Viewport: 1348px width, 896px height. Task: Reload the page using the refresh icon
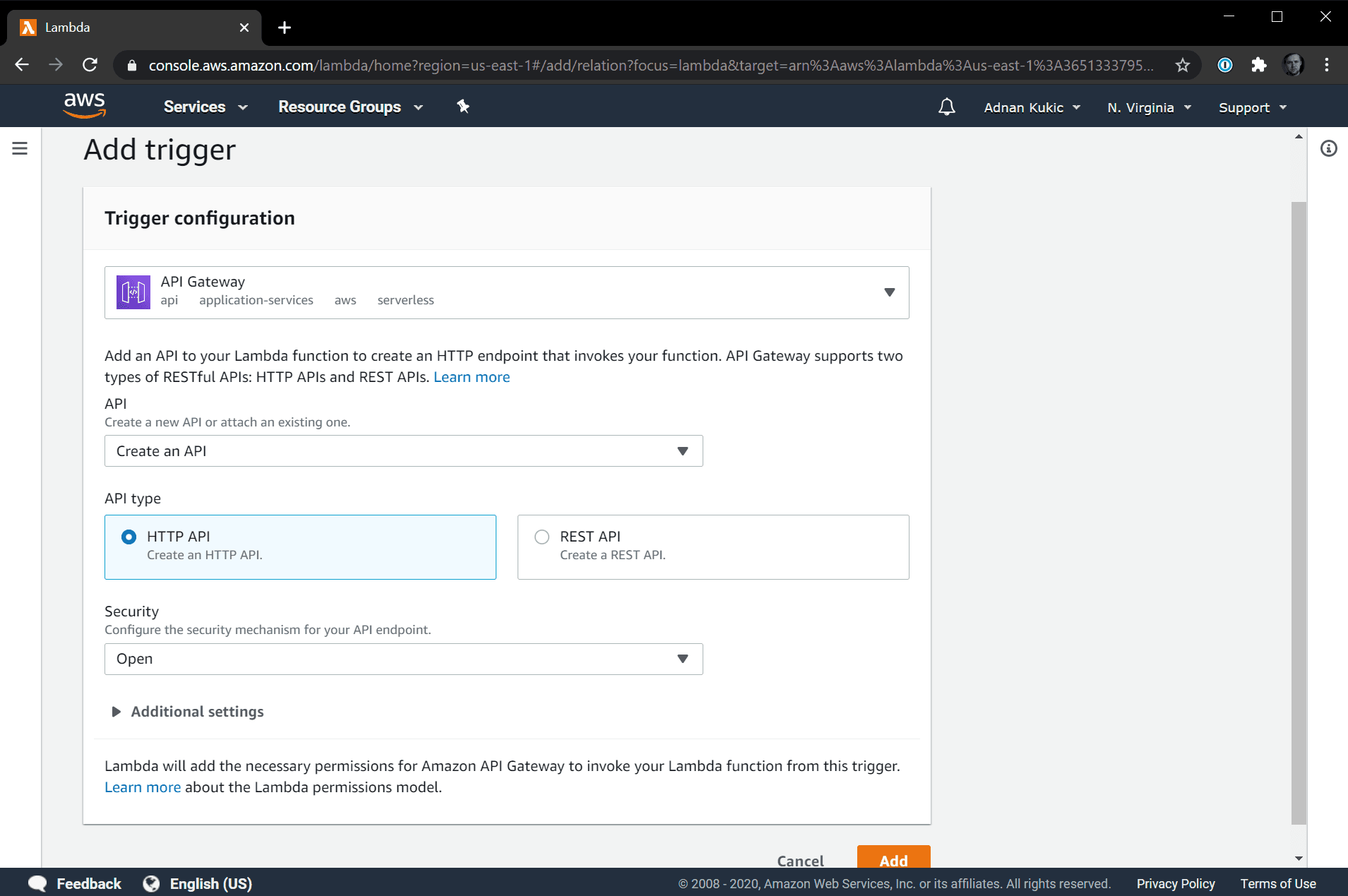click(90, 66)
